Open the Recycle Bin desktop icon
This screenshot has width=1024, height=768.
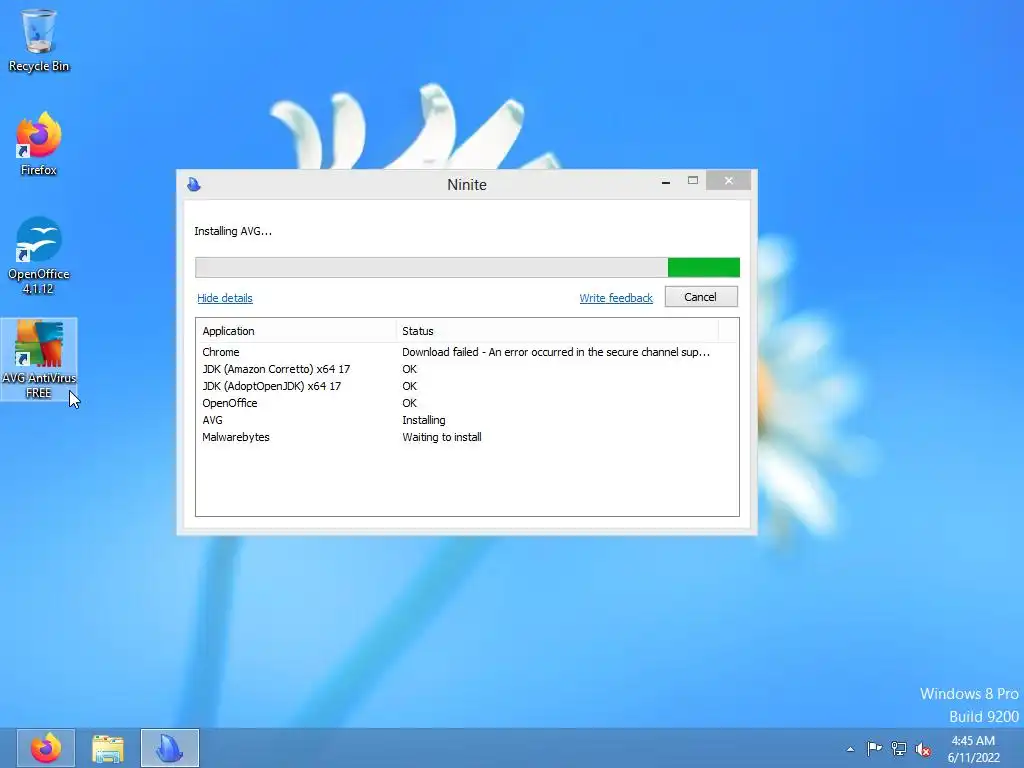point(39,40)
